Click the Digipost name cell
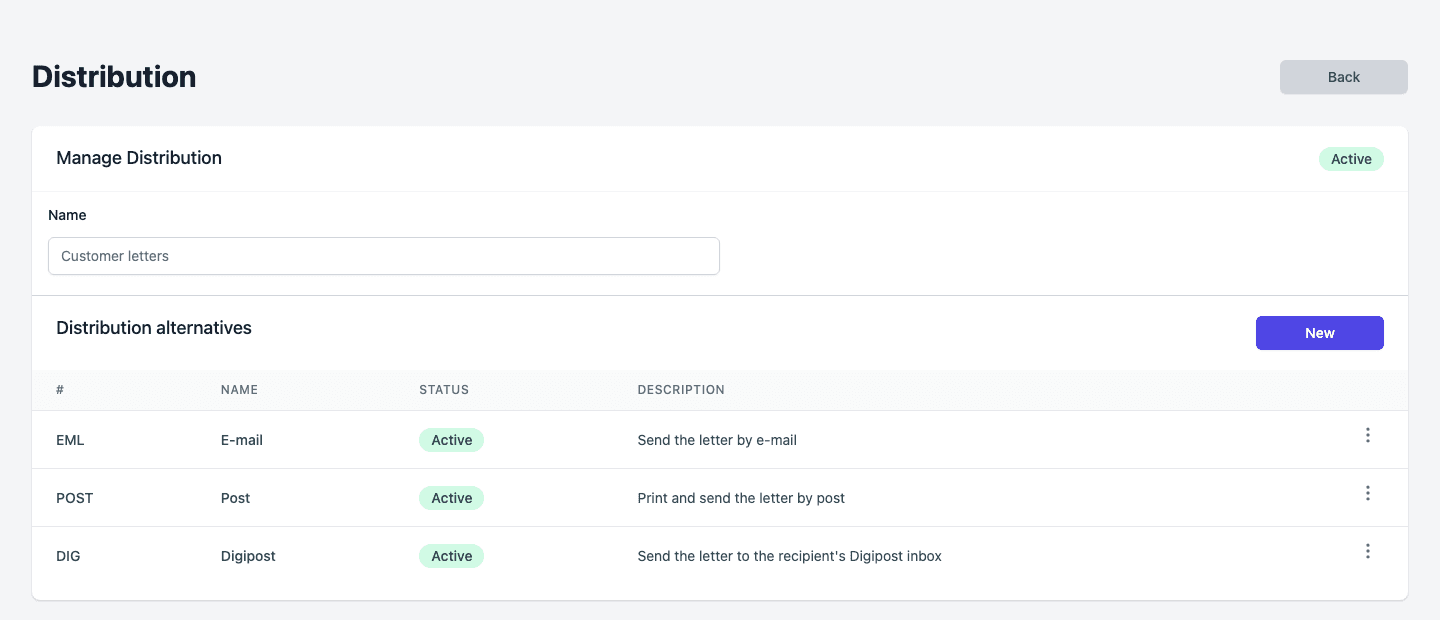This screenshot has width=1440, height=620. tap(248, 556)
